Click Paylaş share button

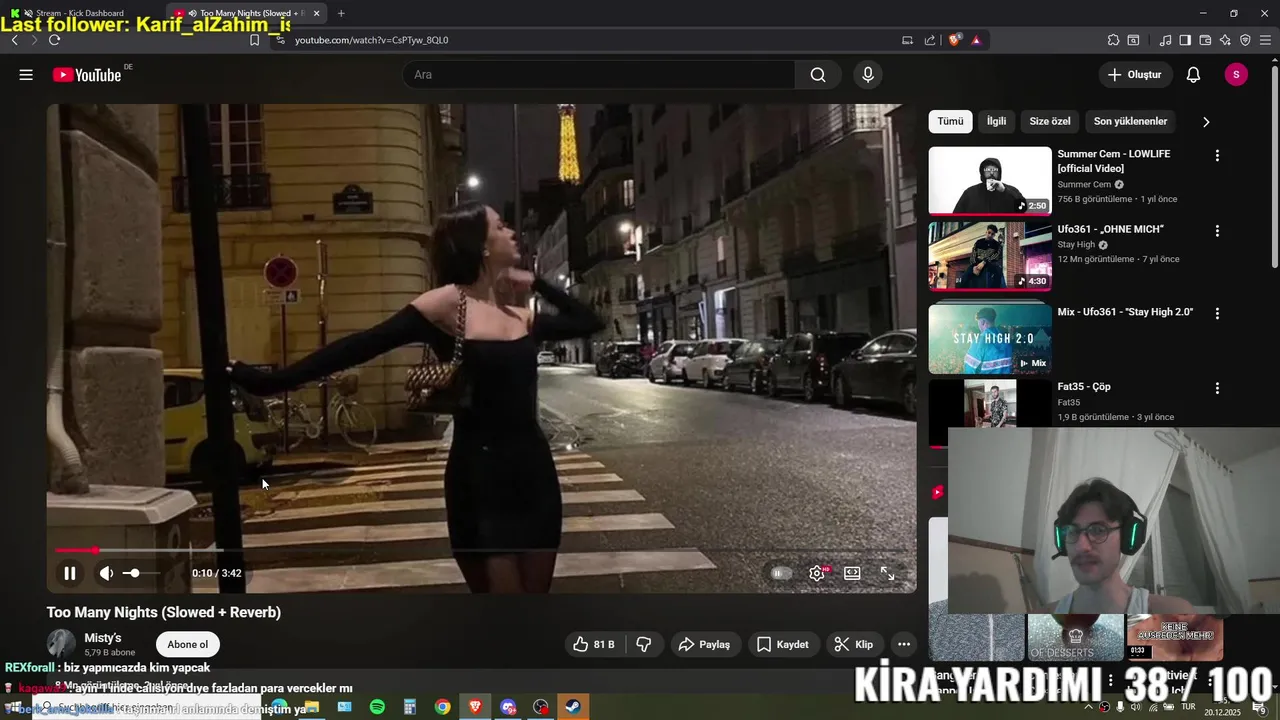704,645
